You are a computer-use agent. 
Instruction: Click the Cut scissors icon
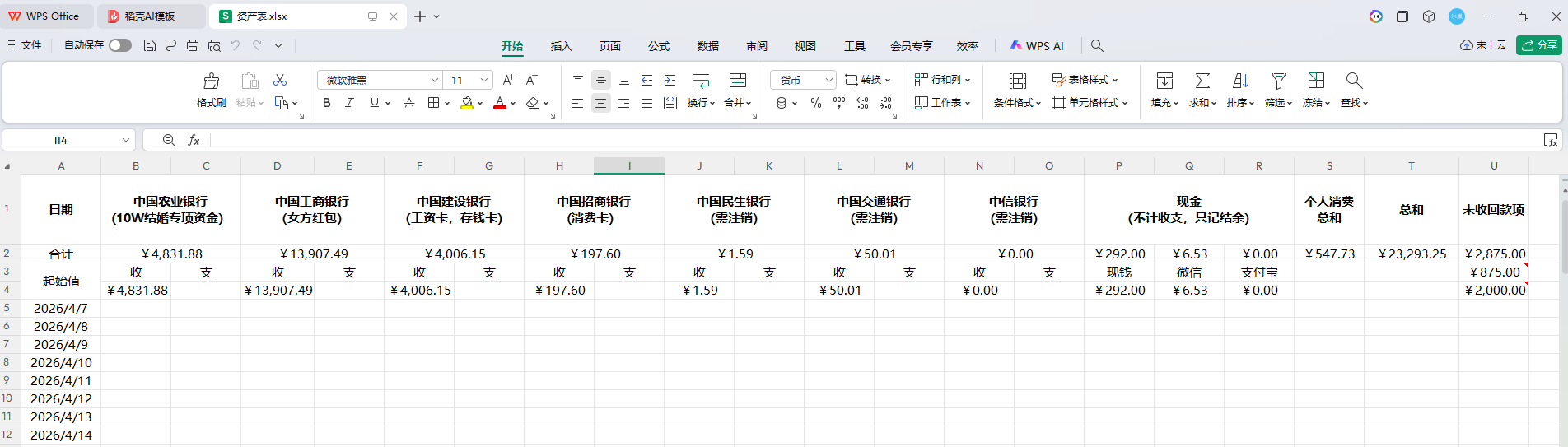click(280, 80)
